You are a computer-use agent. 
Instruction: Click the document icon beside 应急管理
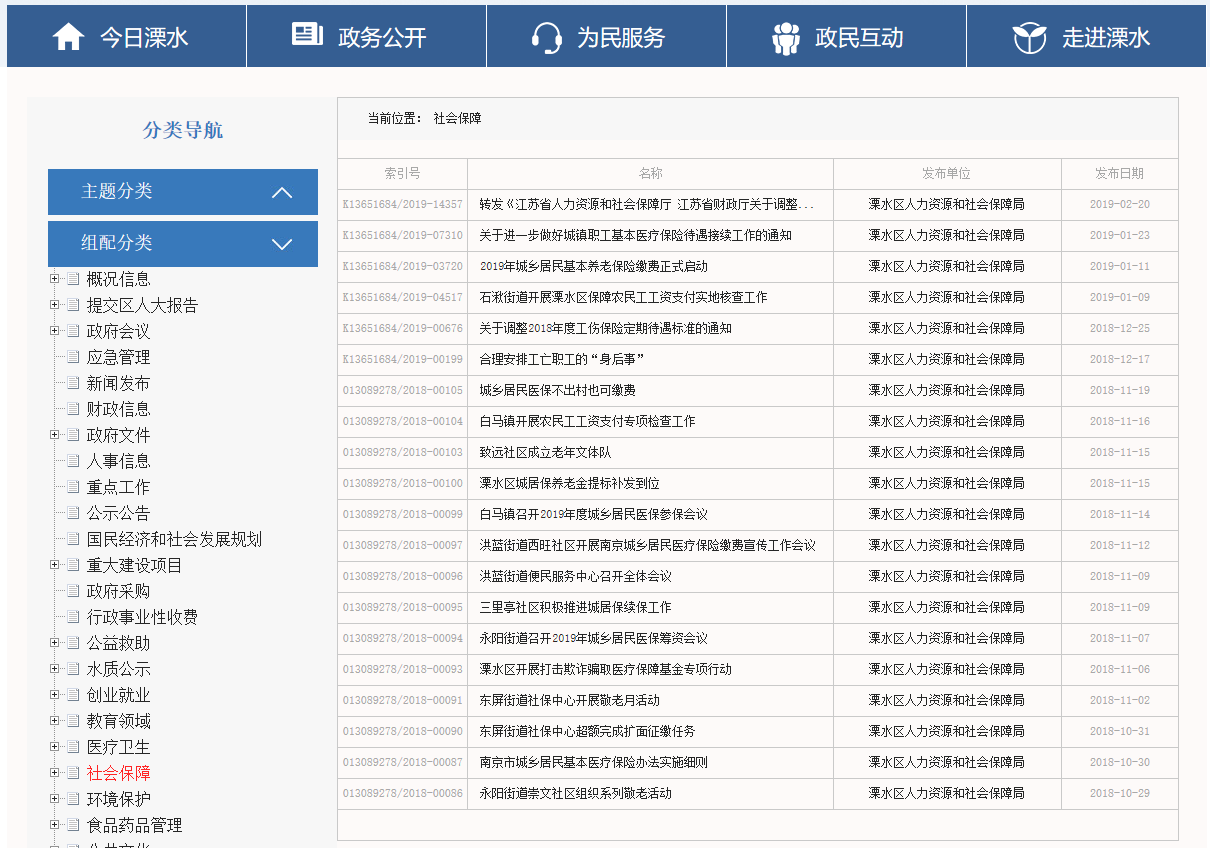point(73,357)
